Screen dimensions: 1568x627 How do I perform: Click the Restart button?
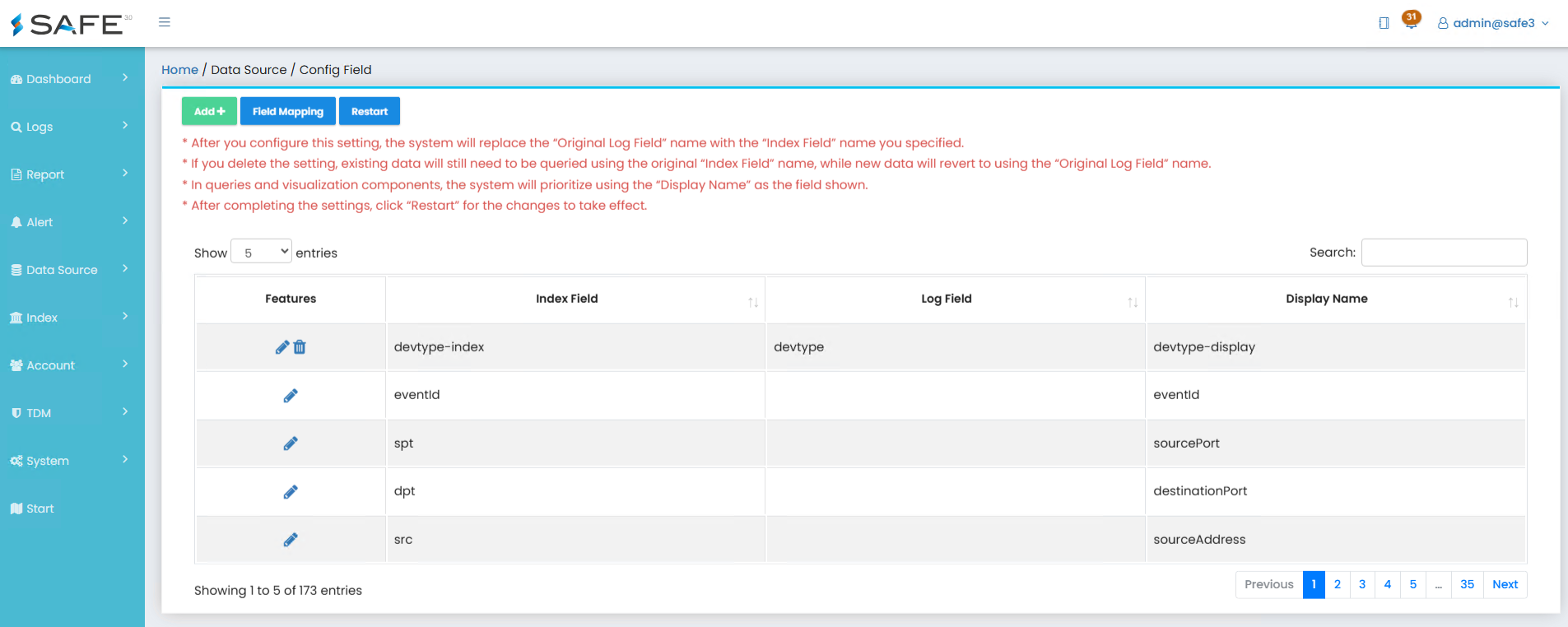point(370,111)
